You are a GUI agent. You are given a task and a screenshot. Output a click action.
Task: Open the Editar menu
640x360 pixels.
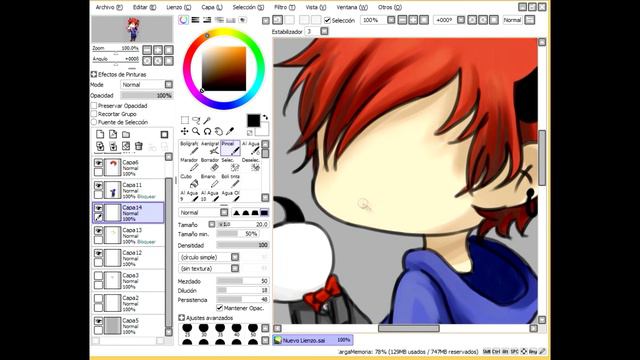pyautogui.click(x=144, y=7)
